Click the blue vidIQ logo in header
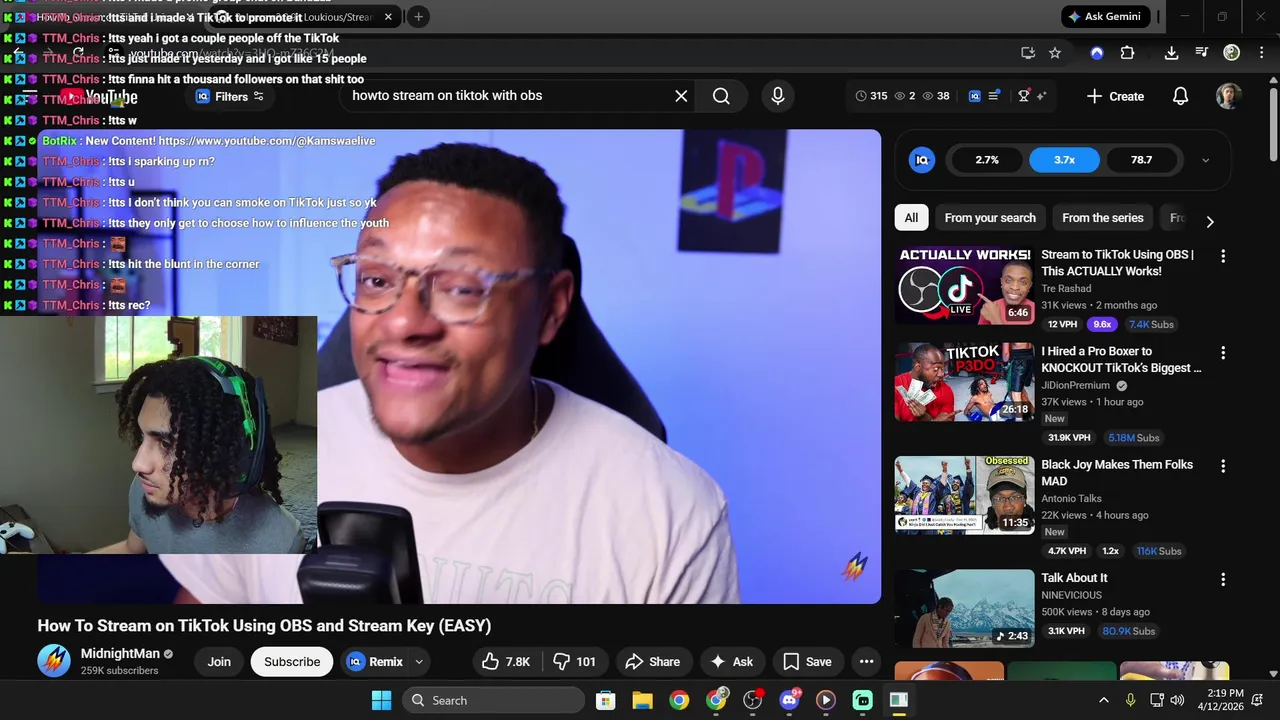This screenshot has height=720, width=1280. click(x=975, y=96)
